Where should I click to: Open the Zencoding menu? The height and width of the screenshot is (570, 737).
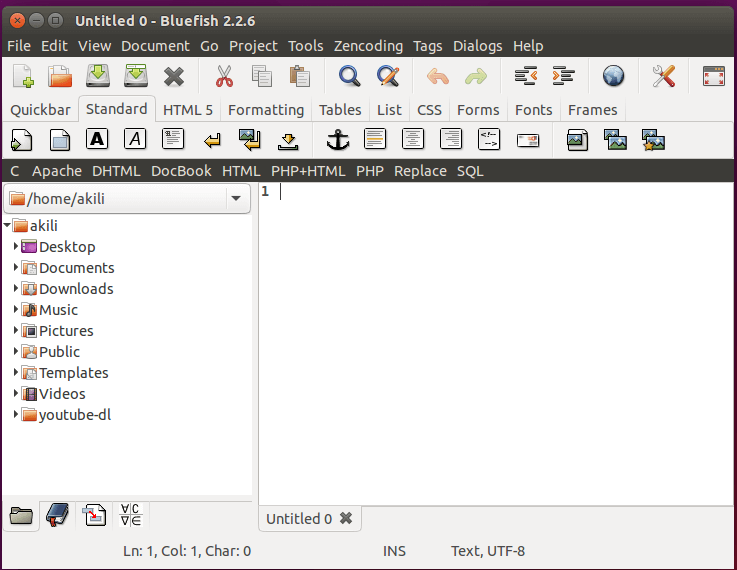[368, 46]
